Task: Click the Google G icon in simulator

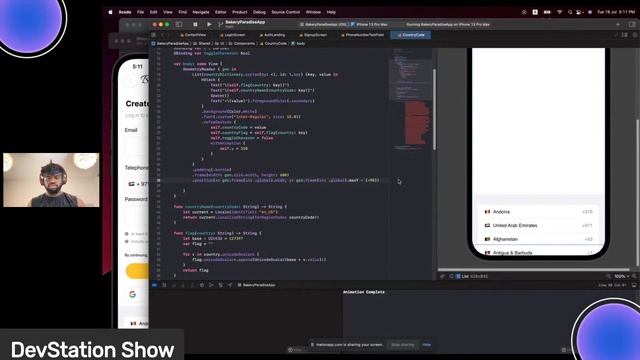Action: pos(132,294)
